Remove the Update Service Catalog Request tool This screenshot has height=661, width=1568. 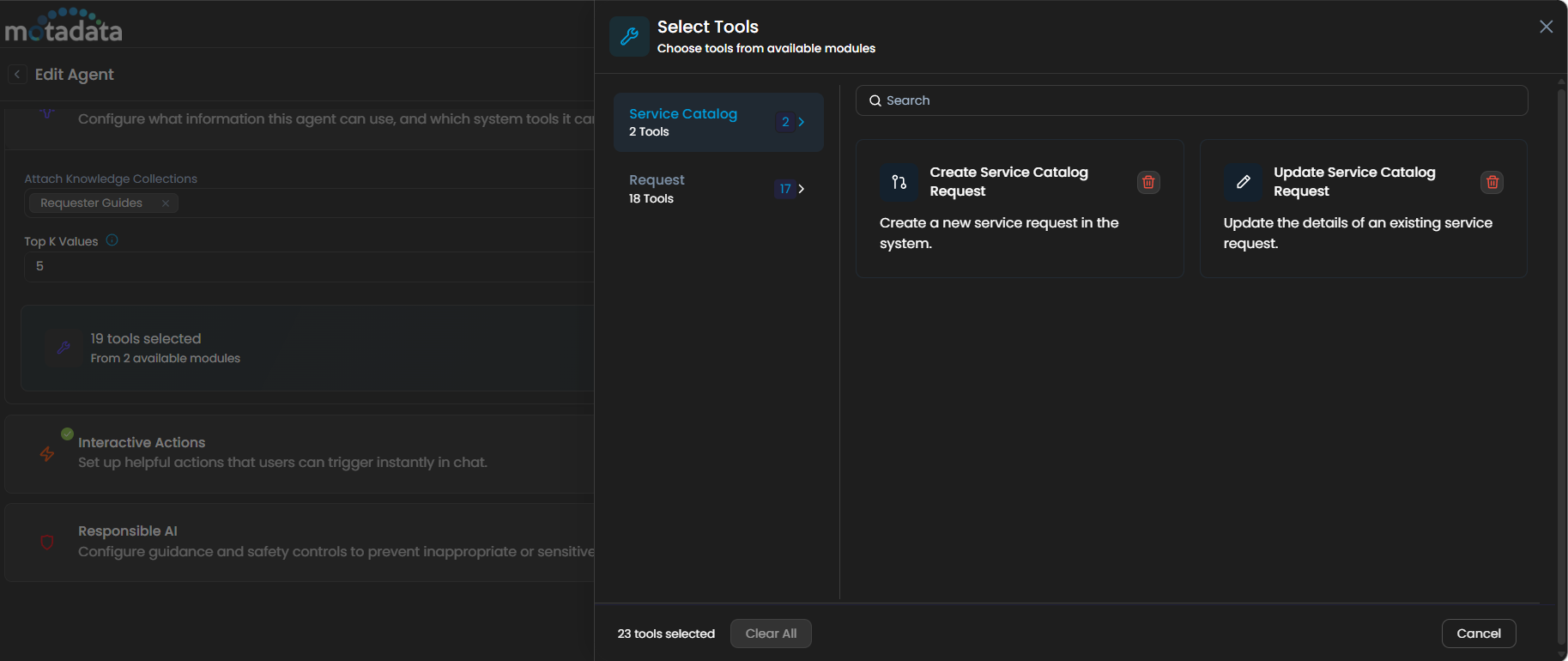click(x=1492, y=182)
